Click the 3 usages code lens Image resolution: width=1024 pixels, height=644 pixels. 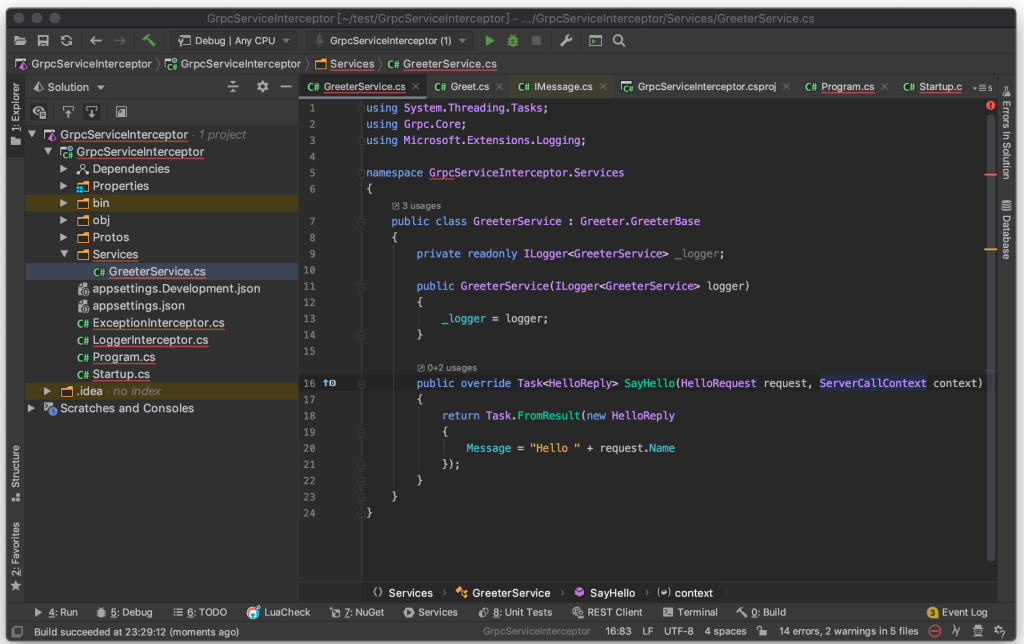[x=416, y=206]
